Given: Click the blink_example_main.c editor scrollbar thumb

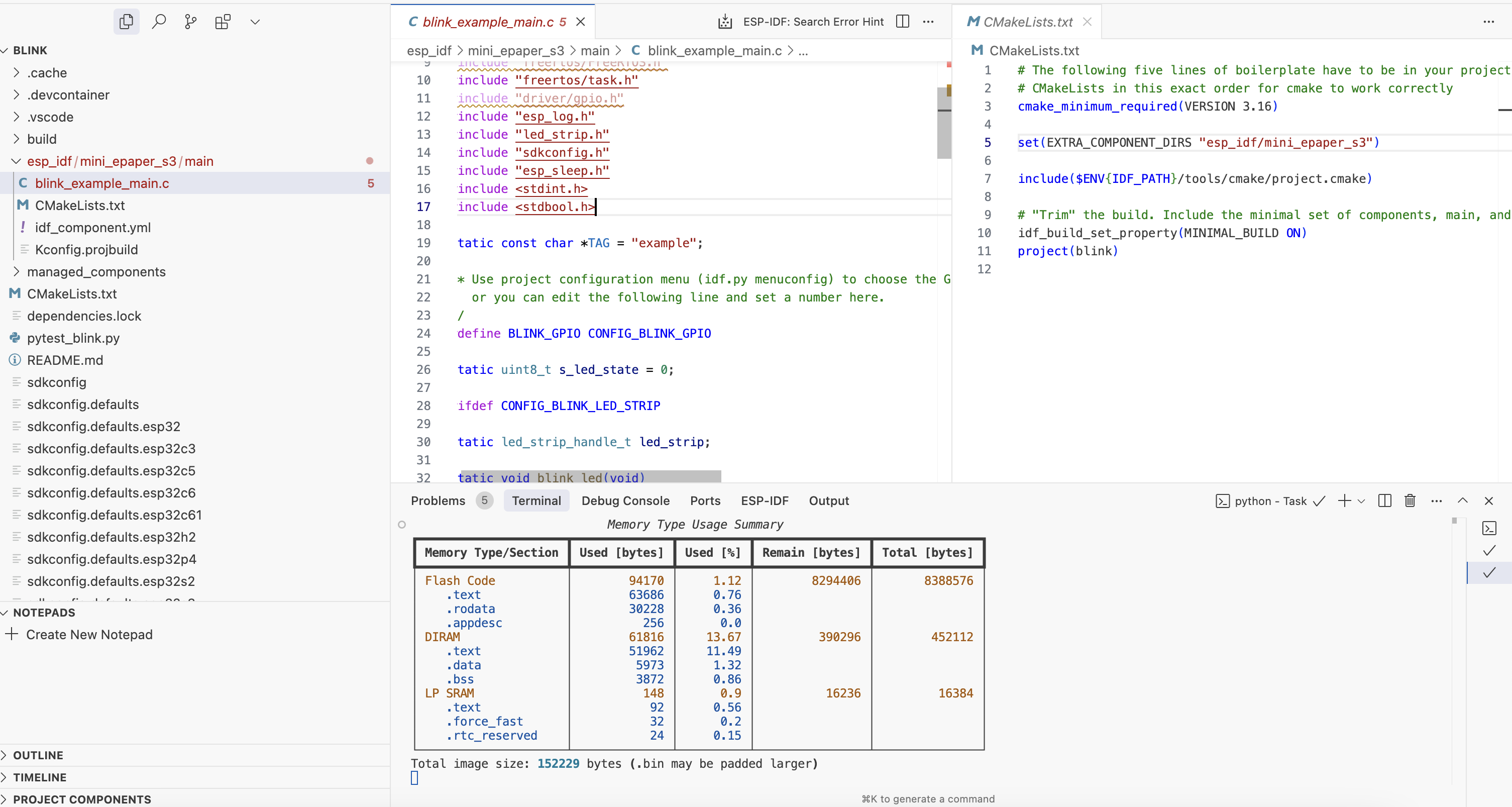Looking at the screenshot, I should coord(944,122).
